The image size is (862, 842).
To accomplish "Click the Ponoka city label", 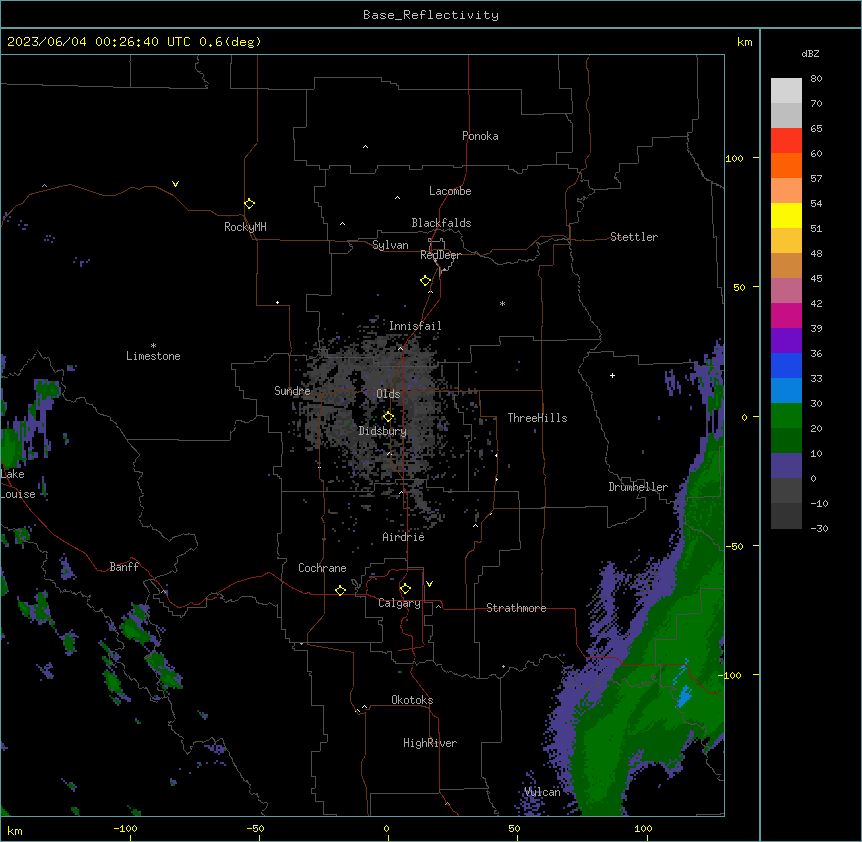I will pyautogui.click(x=480, y=136).
